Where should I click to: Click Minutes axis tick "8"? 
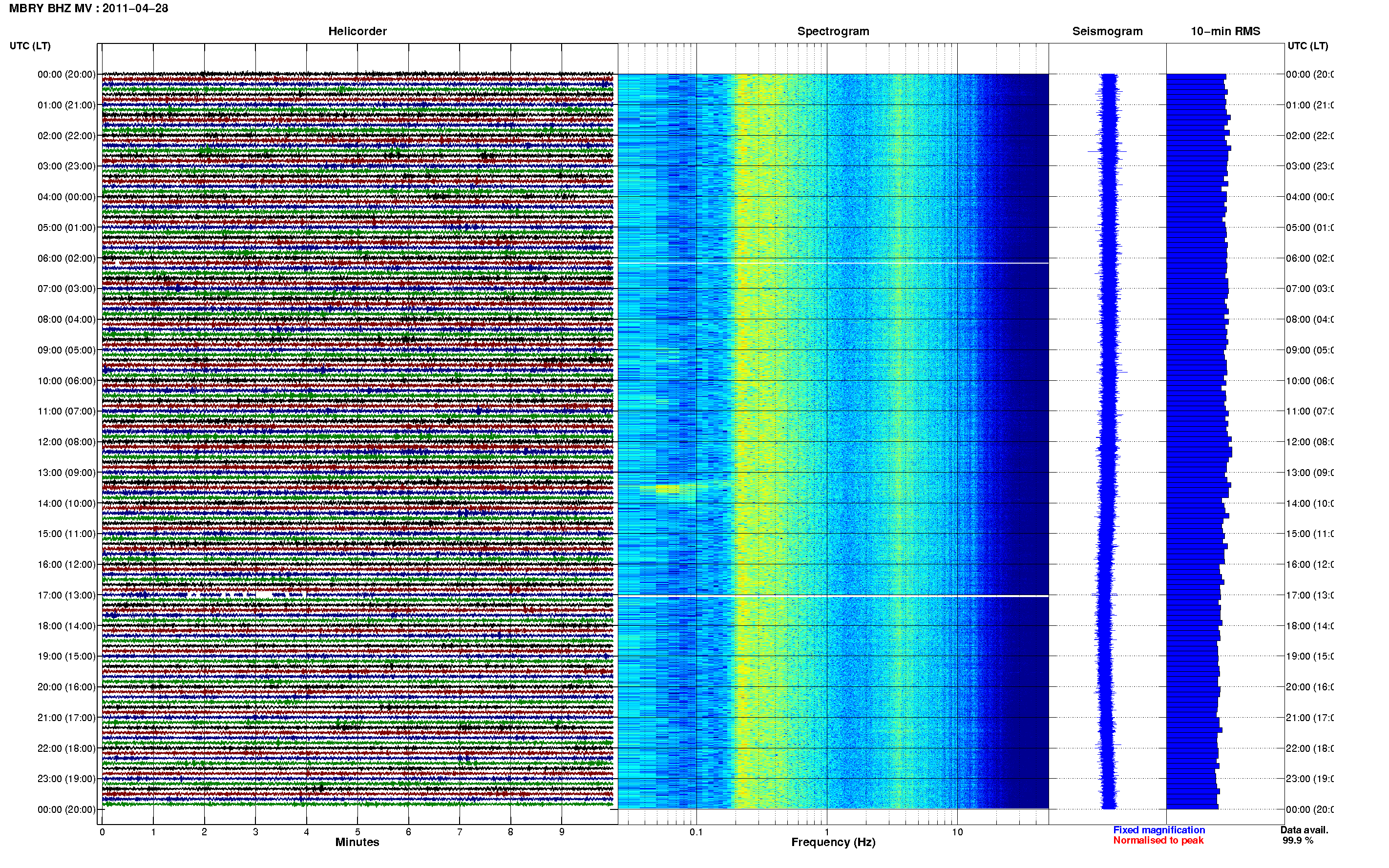pos(510,832)
